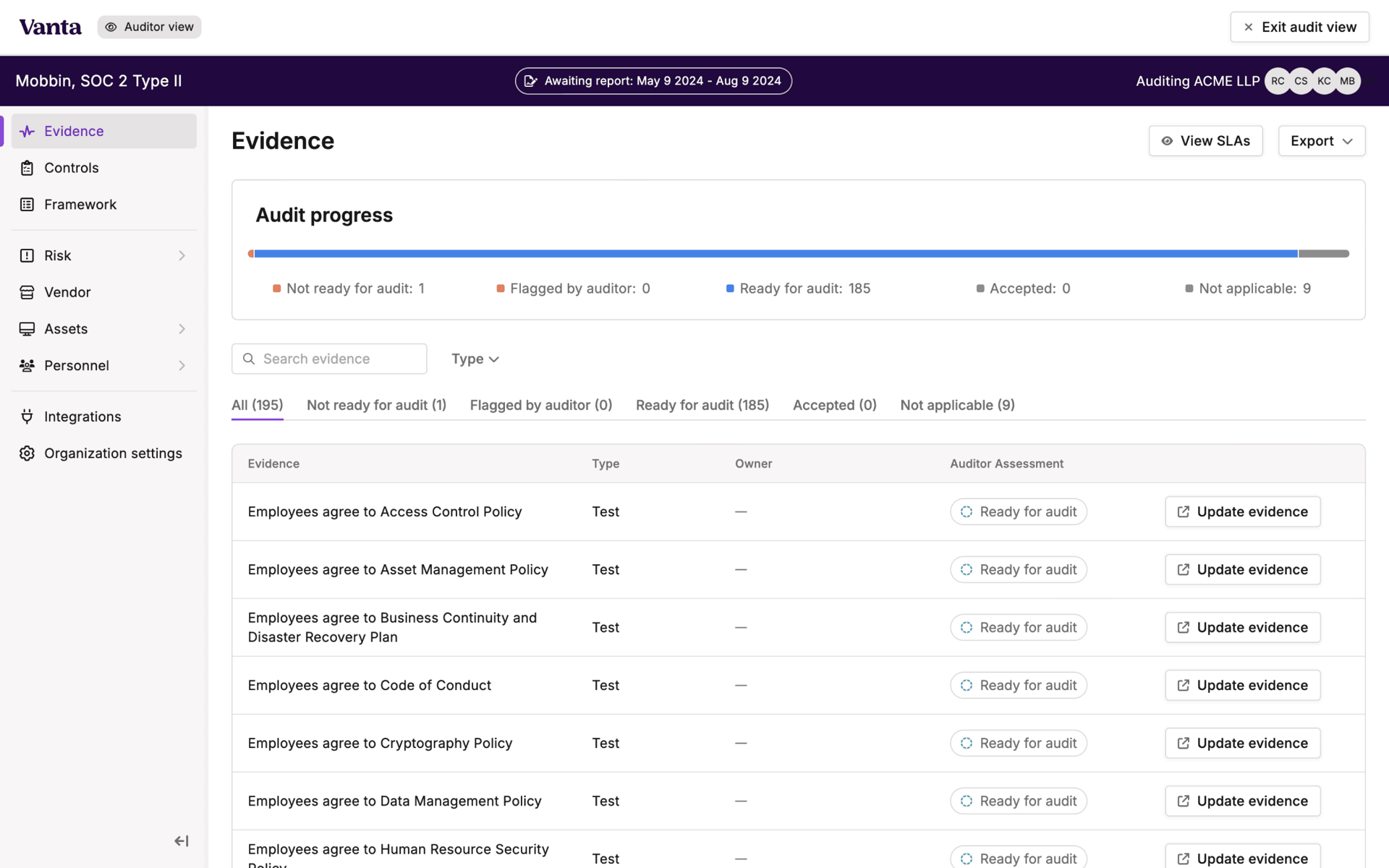Click the blue Ready for audit progress segment
The image size is (1389, 868).
(776, 254)
